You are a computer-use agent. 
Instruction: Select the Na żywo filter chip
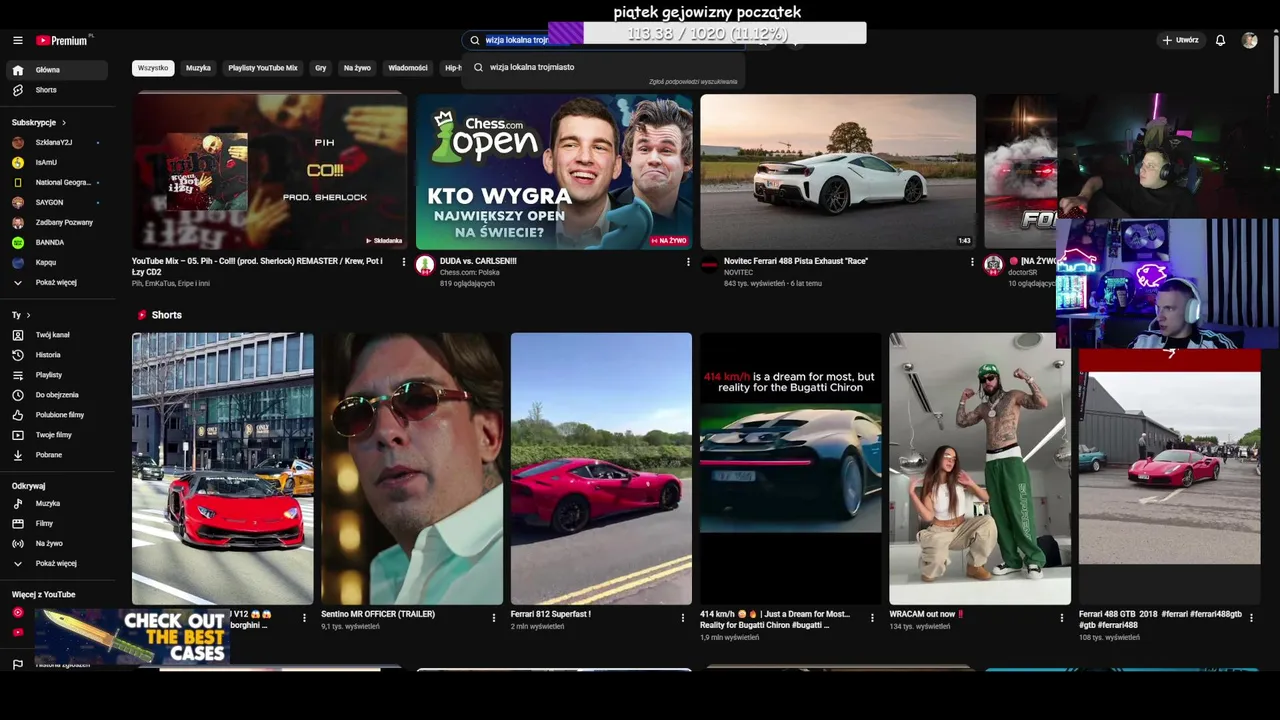[357, 68]
